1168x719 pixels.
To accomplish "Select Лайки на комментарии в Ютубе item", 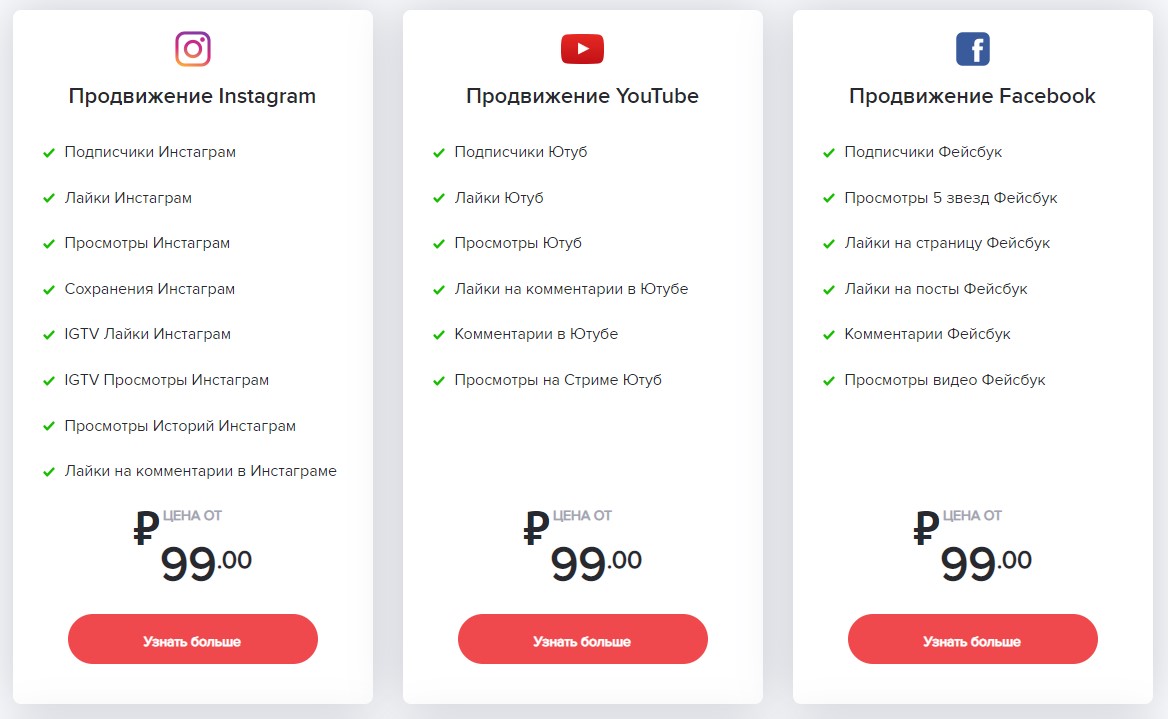I will (571, 289).
